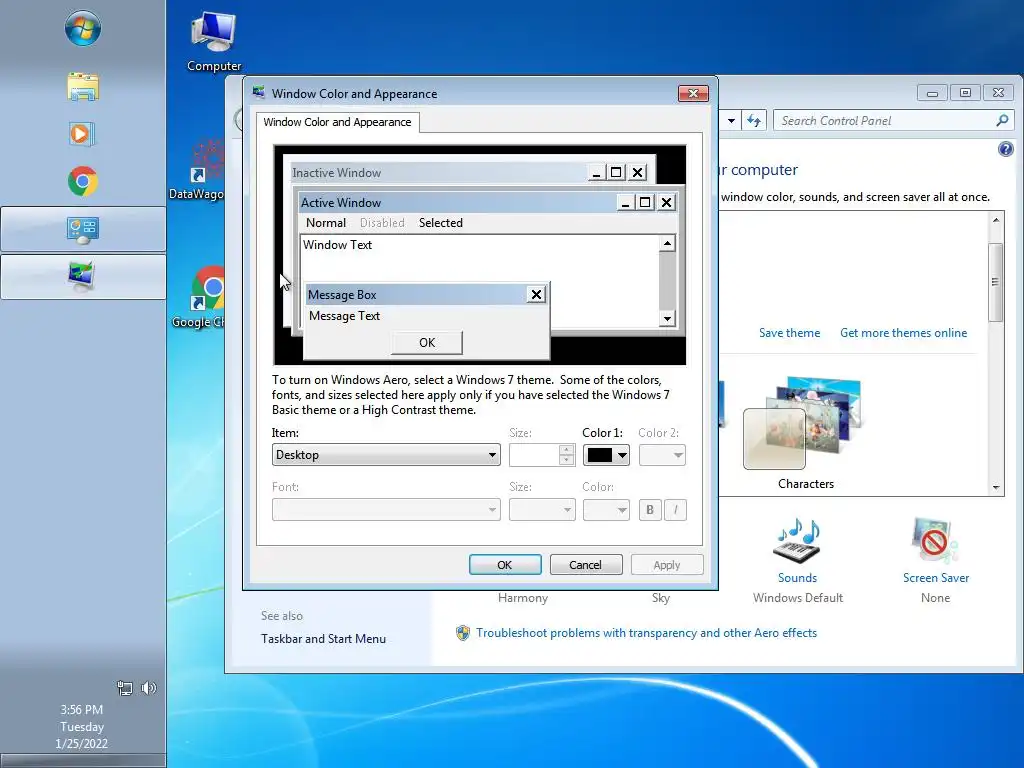Click the Active Window title bar preview
The height and width of the screenshot is (768, 1024).
pyautogui.click(x=488, y=202)
